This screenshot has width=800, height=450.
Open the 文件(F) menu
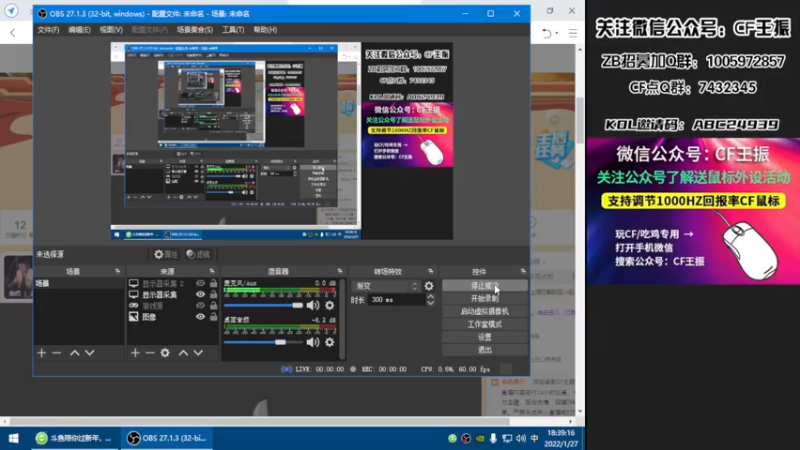(48, 30)
